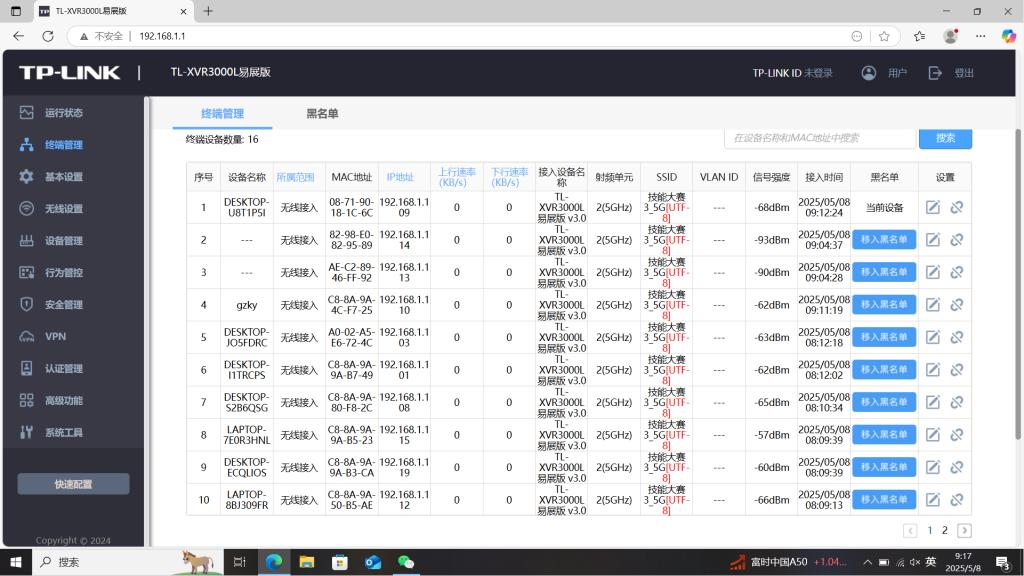
Task: Click the page scrollbar on right edge
Action: point(1017,284)
